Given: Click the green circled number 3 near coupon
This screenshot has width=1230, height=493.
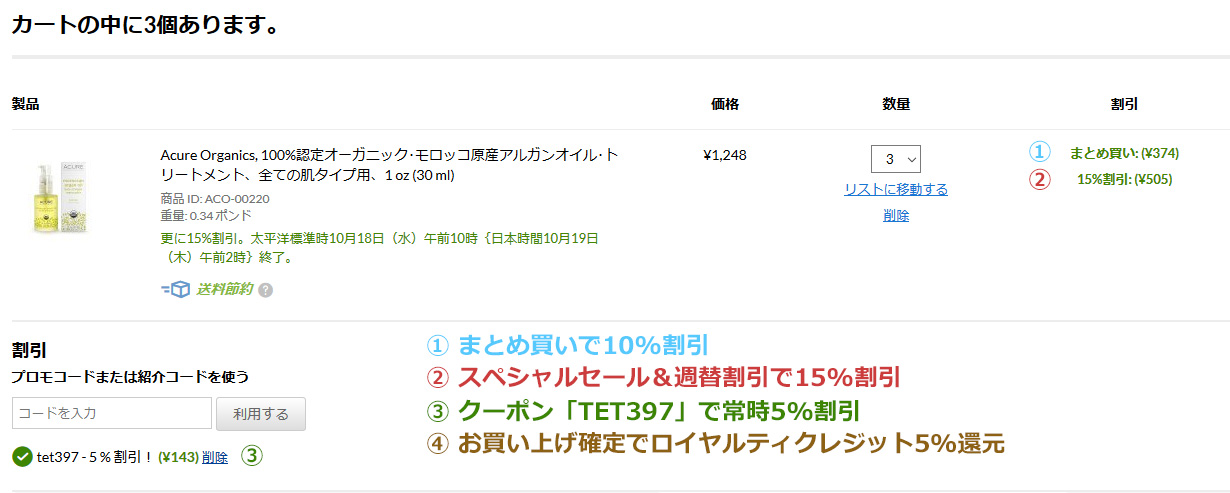Looking at the screenshot, I should 252,456.
